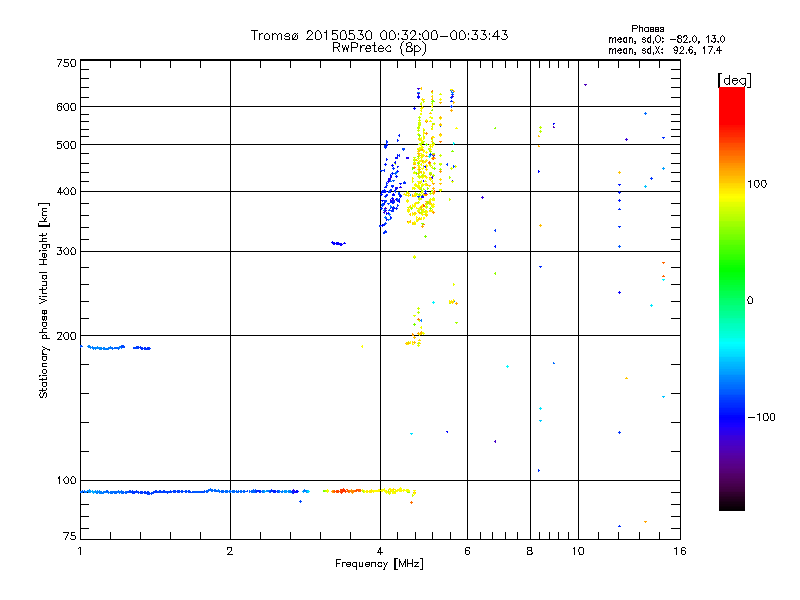This screenshot has height=600, width=800.
Task: Click the colorbar '0' tick label
Action: click(750, 301)
